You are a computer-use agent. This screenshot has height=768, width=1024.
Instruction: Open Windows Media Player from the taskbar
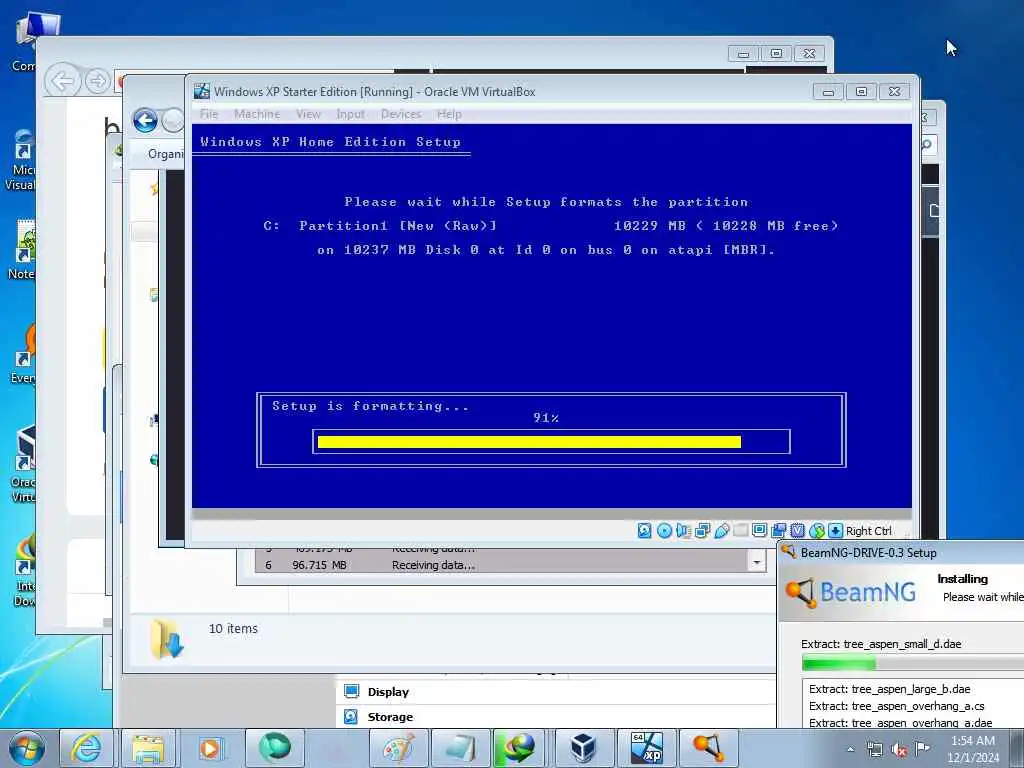[210, 748]
